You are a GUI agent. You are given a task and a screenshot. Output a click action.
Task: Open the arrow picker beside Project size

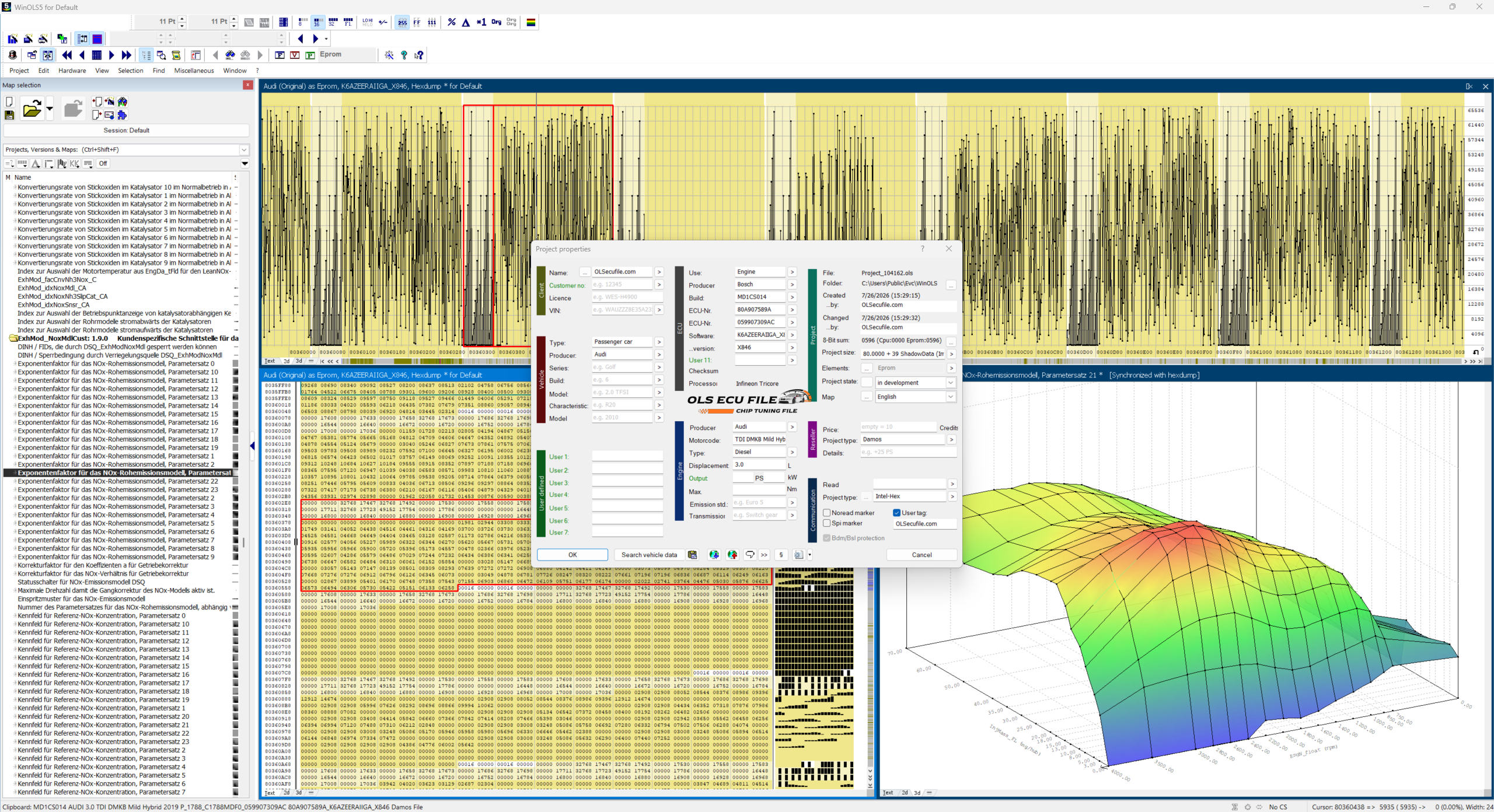951,354
